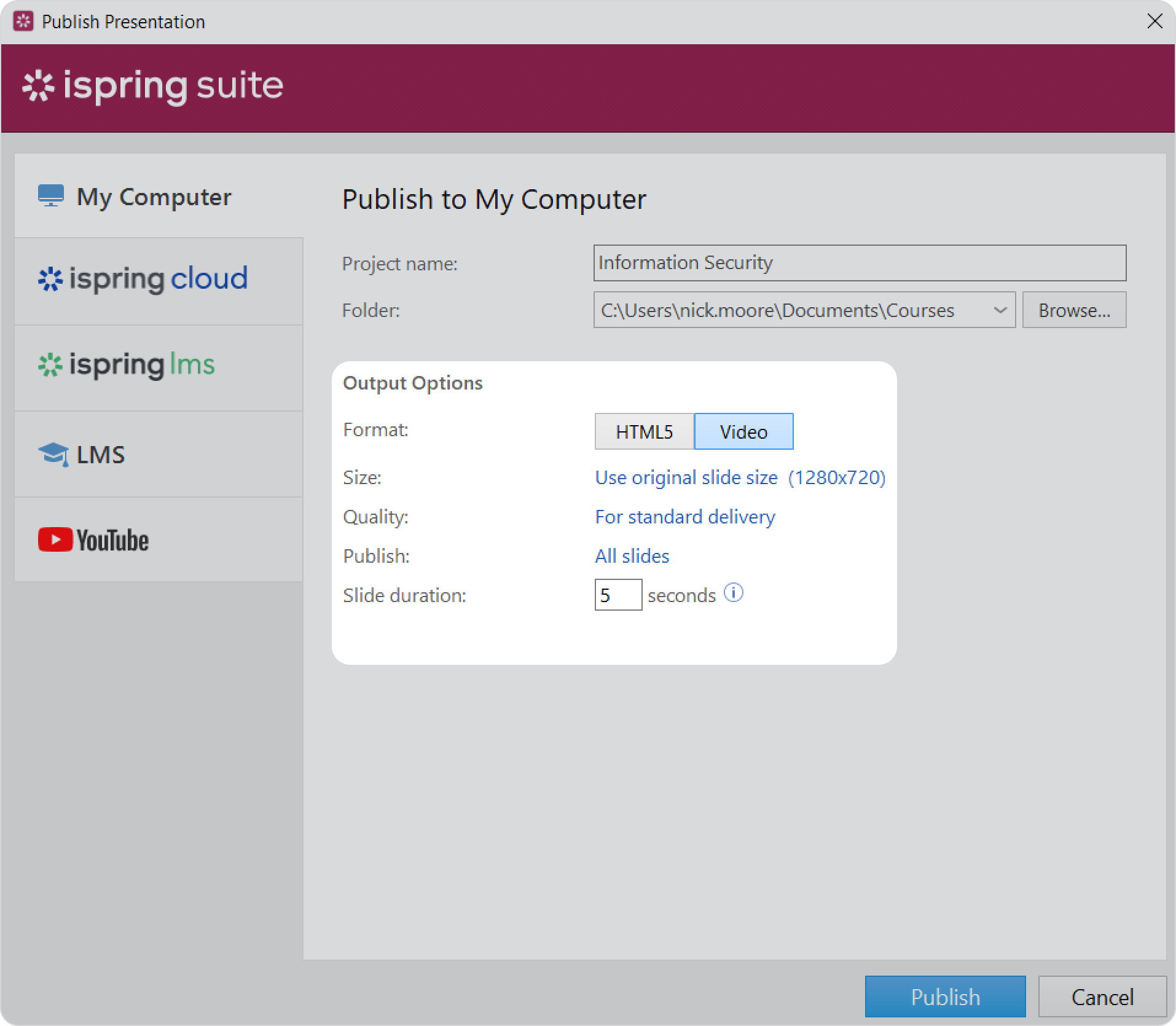Click the iSpring Suite banner logo
Image resolution: width=1176 pixels, height=1026 pixels.
coord(153,86)
